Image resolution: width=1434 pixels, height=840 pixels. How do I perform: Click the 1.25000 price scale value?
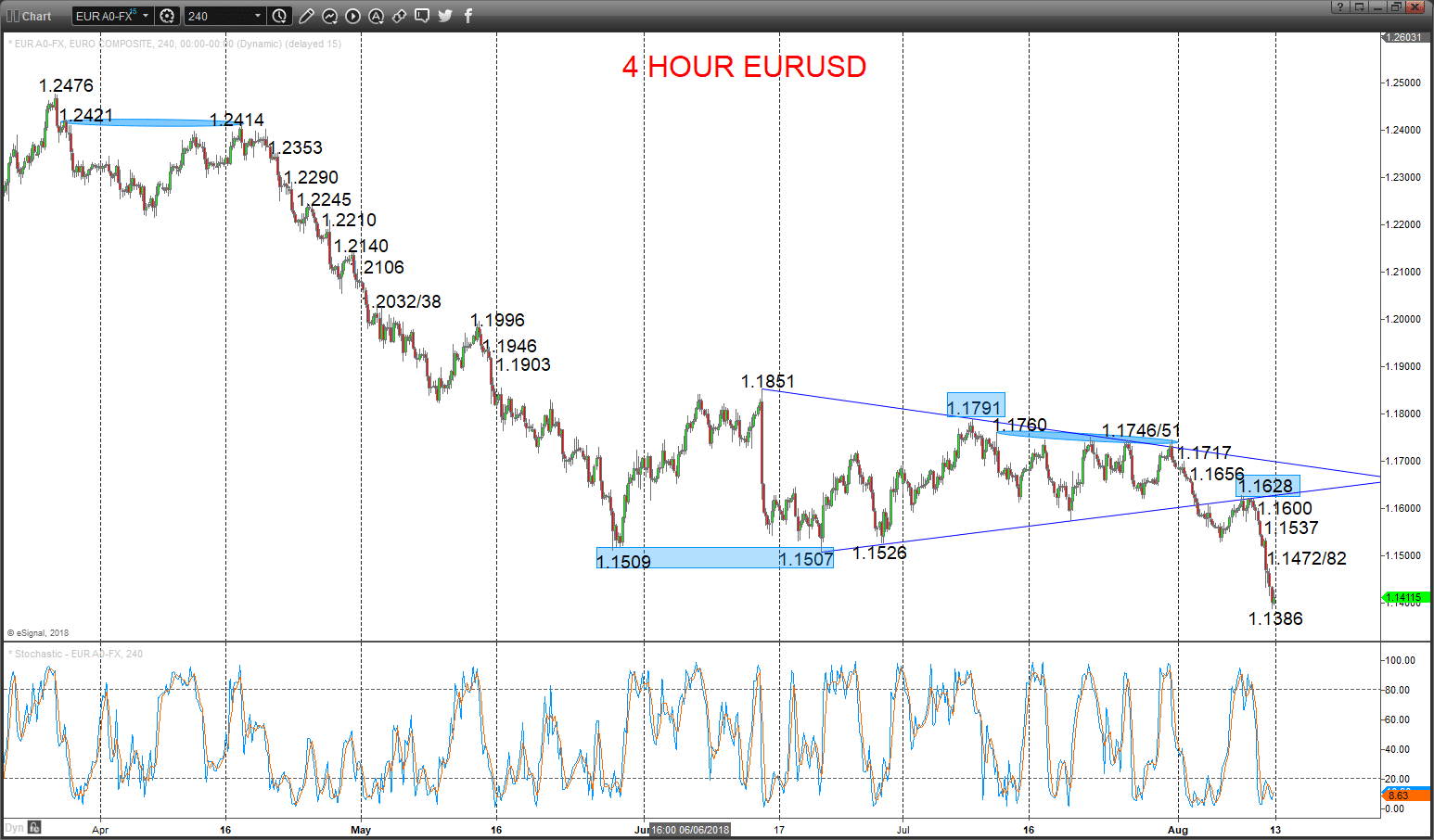[1403, 83]
